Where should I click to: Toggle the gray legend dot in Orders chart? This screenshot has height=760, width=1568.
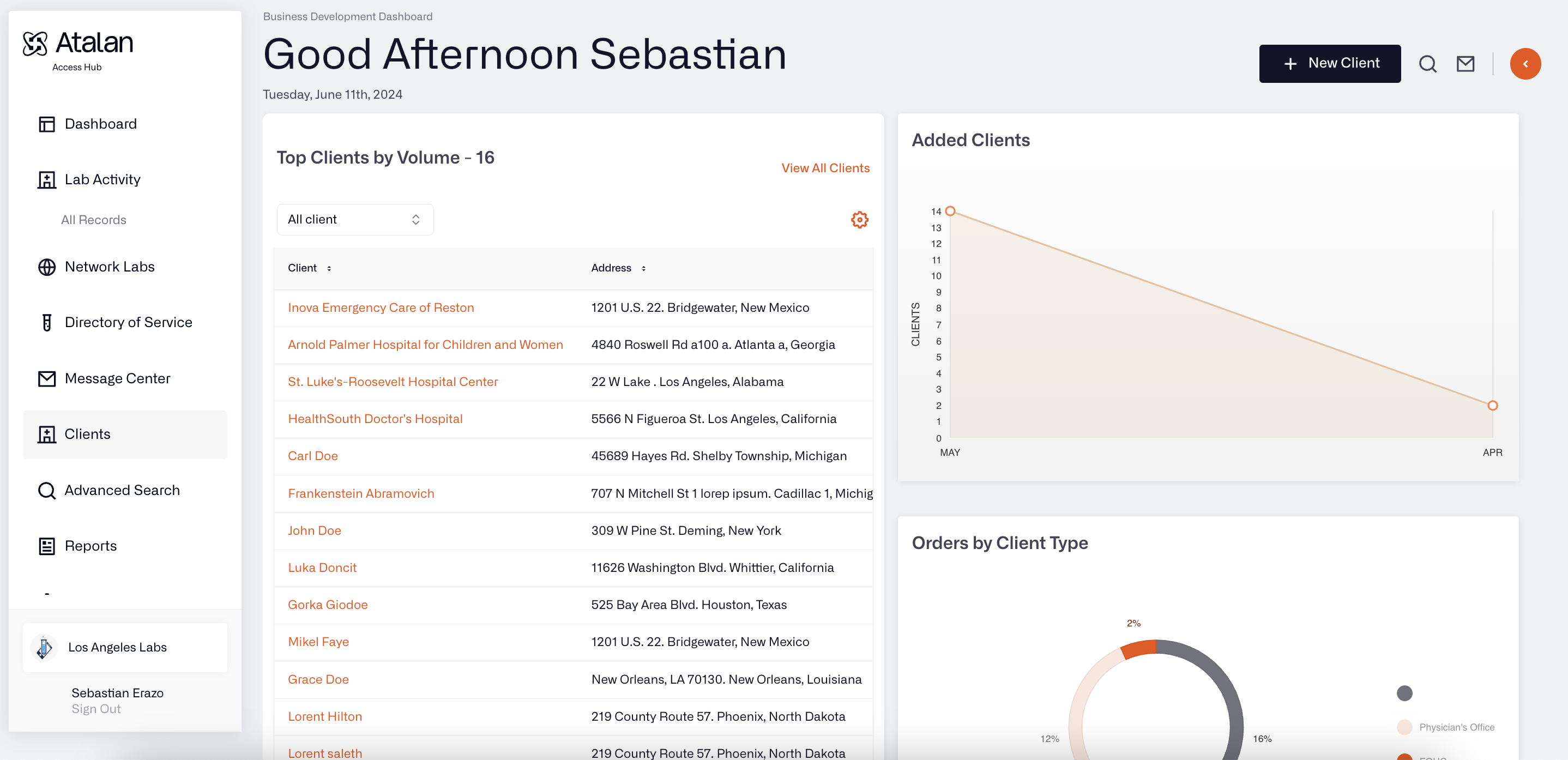pyautogui.click(x=1404, y=693)
